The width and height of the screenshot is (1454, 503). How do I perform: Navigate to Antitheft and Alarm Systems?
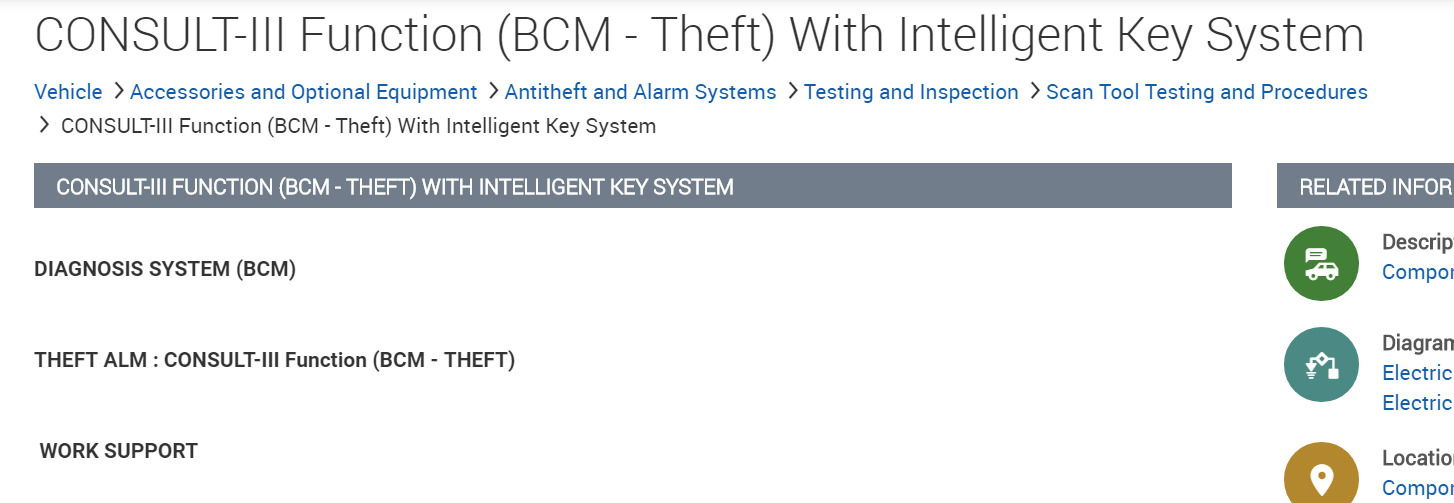tap(640, 92)
